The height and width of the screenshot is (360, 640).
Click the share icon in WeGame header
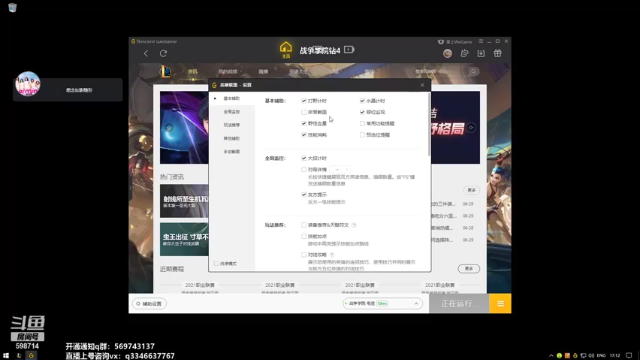point(464,53)
